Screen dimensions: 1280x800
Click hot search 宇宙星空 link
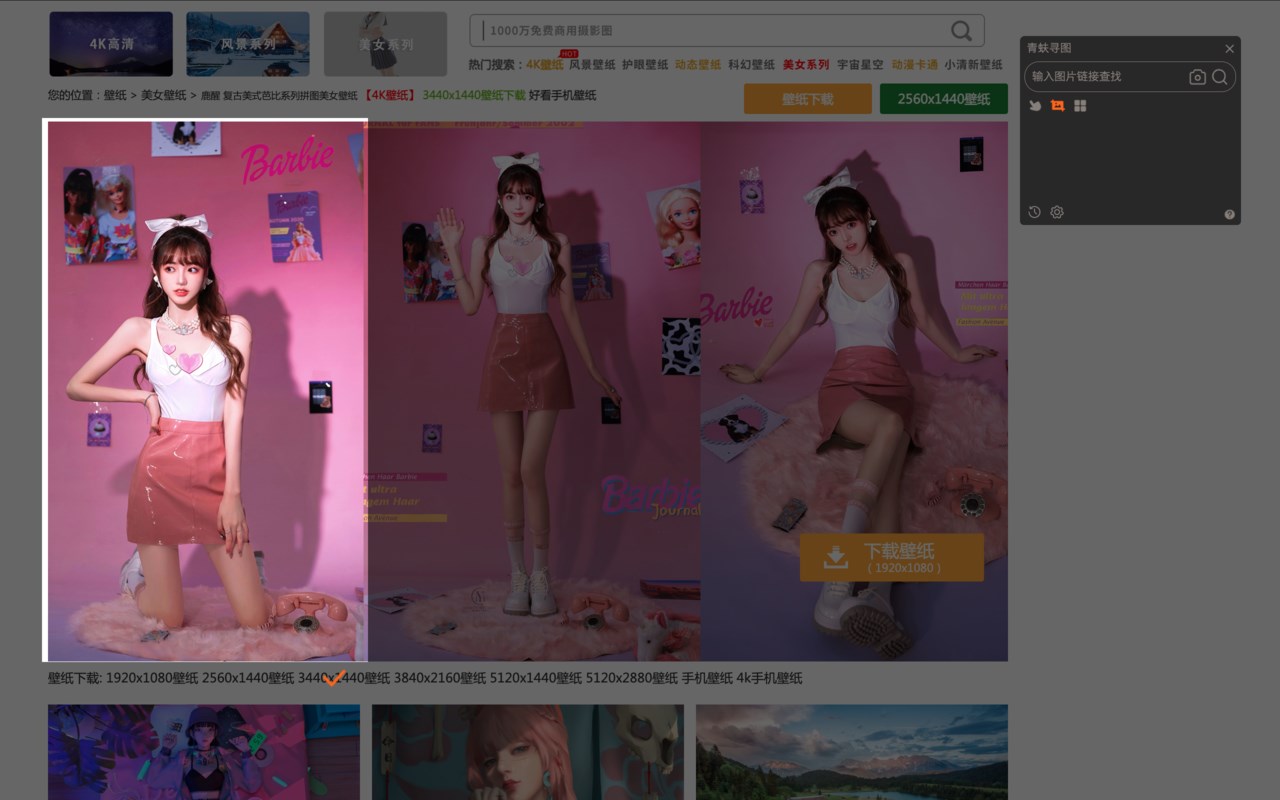pos(860,64)
